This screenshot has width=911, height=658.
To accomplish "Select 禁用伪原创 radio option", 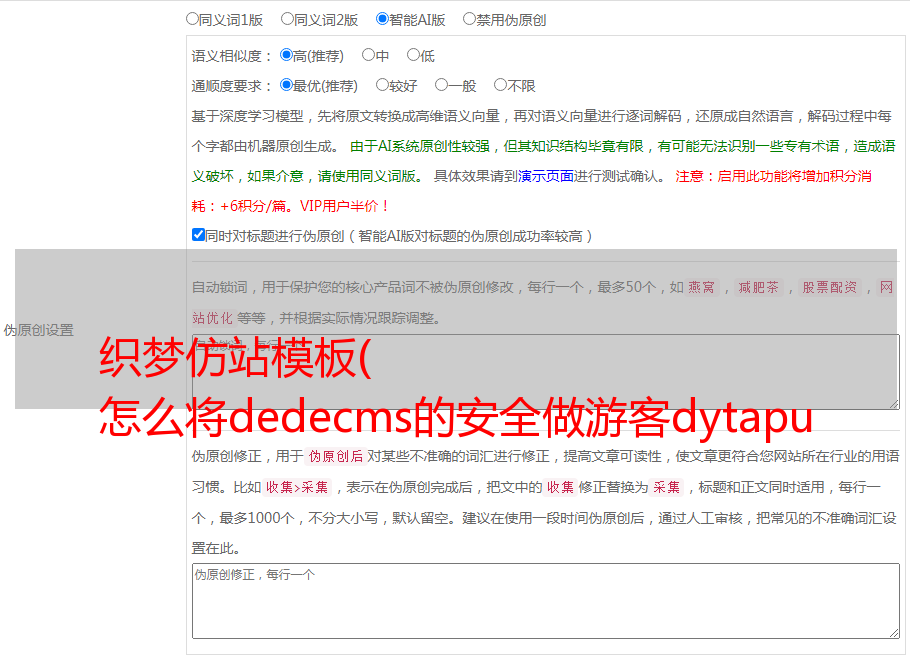I will pos(469,19).
